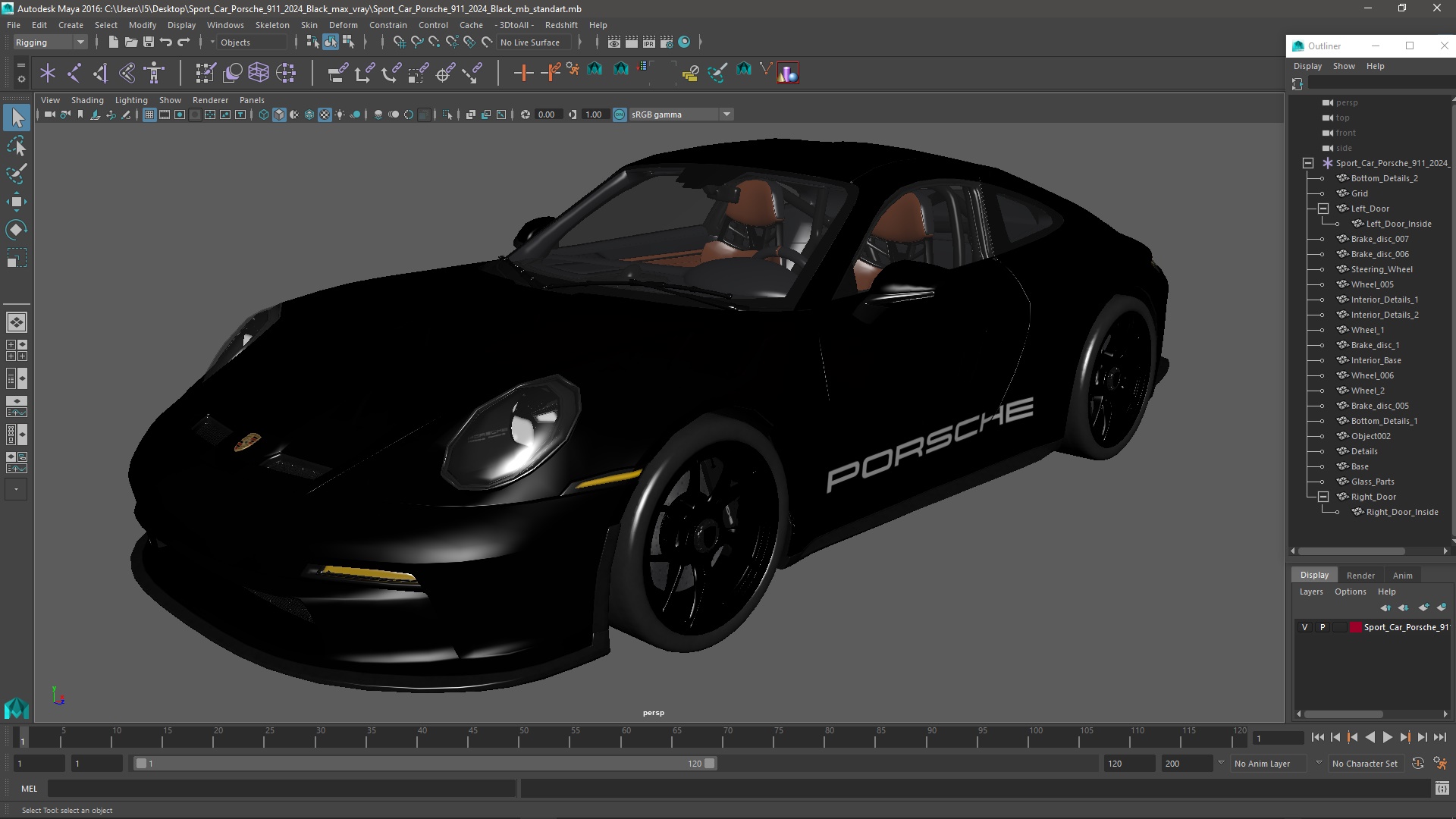
Task: Click the Create Joint shelf icon
Action: tap(74, 73)
